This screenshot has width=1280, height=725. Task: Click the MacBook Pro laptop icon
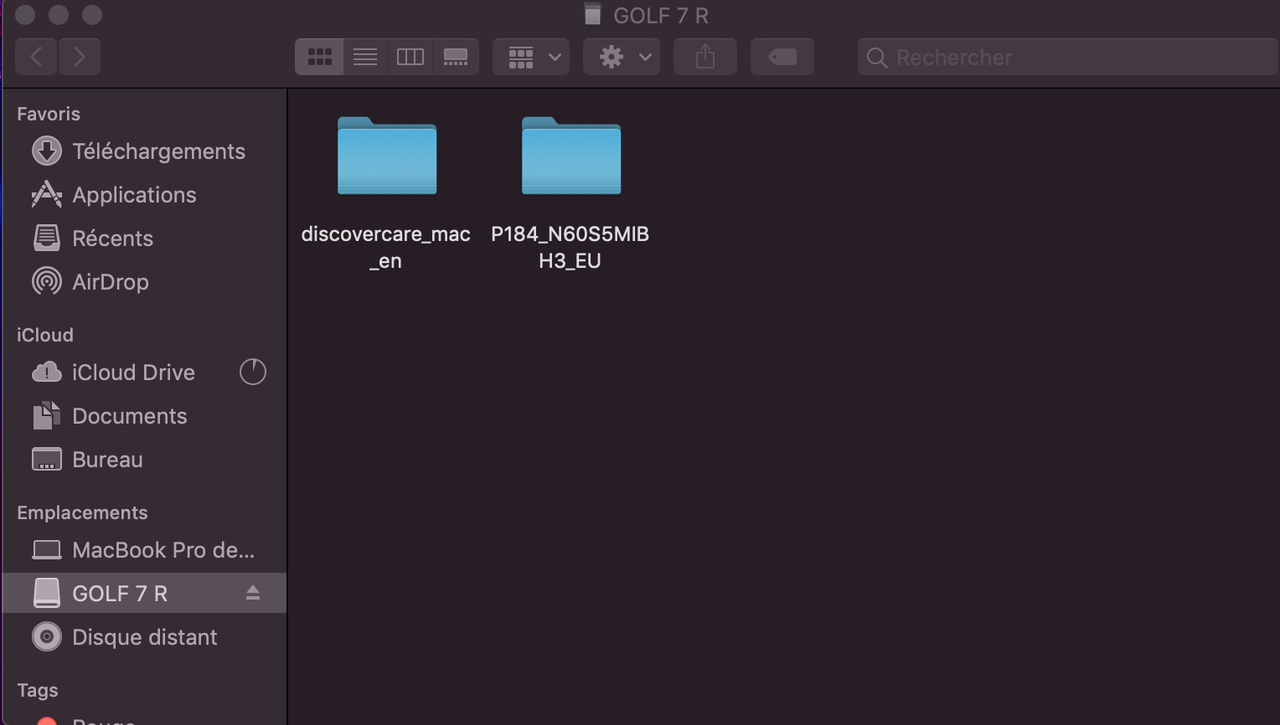point(47,550)
